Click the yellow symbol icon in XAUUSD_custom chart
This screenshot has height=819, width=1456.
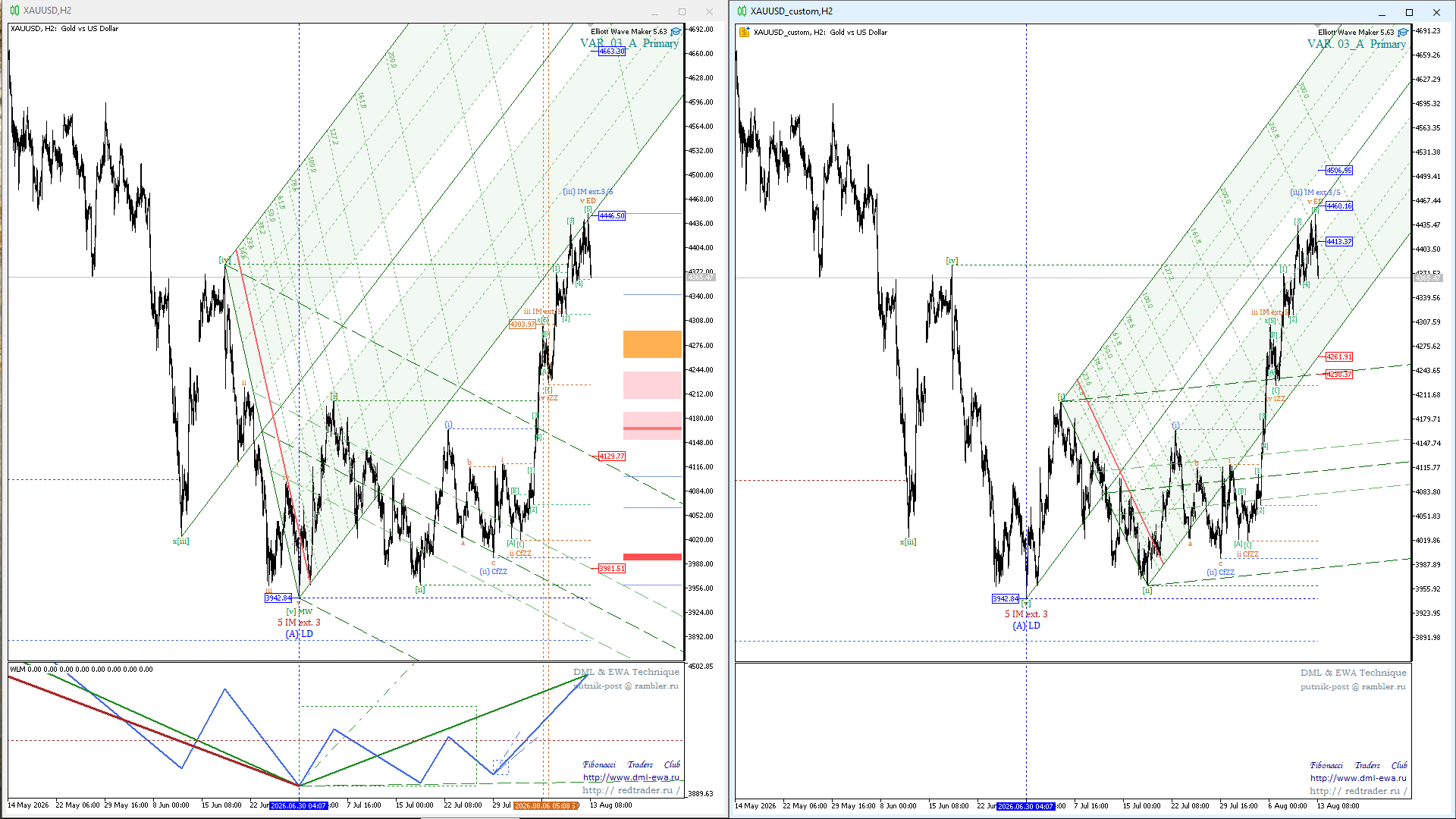(745, 32)
